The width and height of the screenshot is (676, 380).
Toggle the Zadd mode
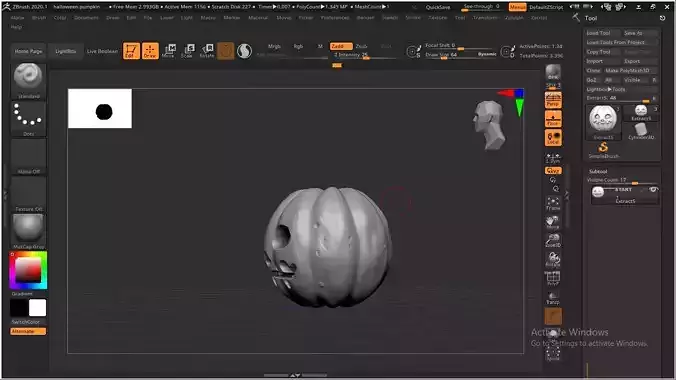[341, 46]
